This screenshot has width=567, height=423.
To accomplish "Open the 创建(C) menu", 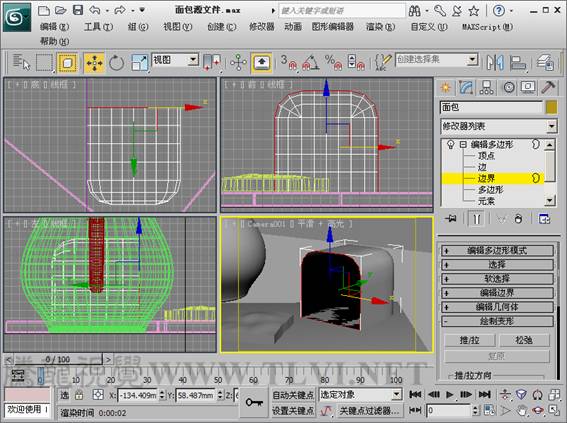I will point(222,27).
